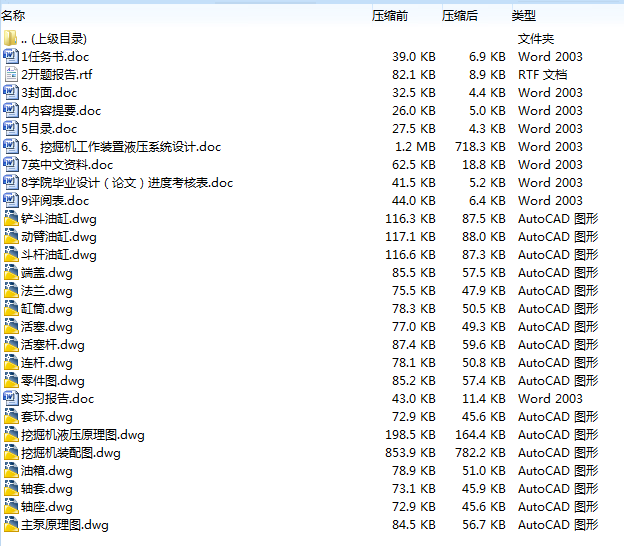The width and height of the screenshot is (624, 546).
Task: Click the AutoCAD icon for 铲斗油缸.dwg
Action: (x=11, y=218)
